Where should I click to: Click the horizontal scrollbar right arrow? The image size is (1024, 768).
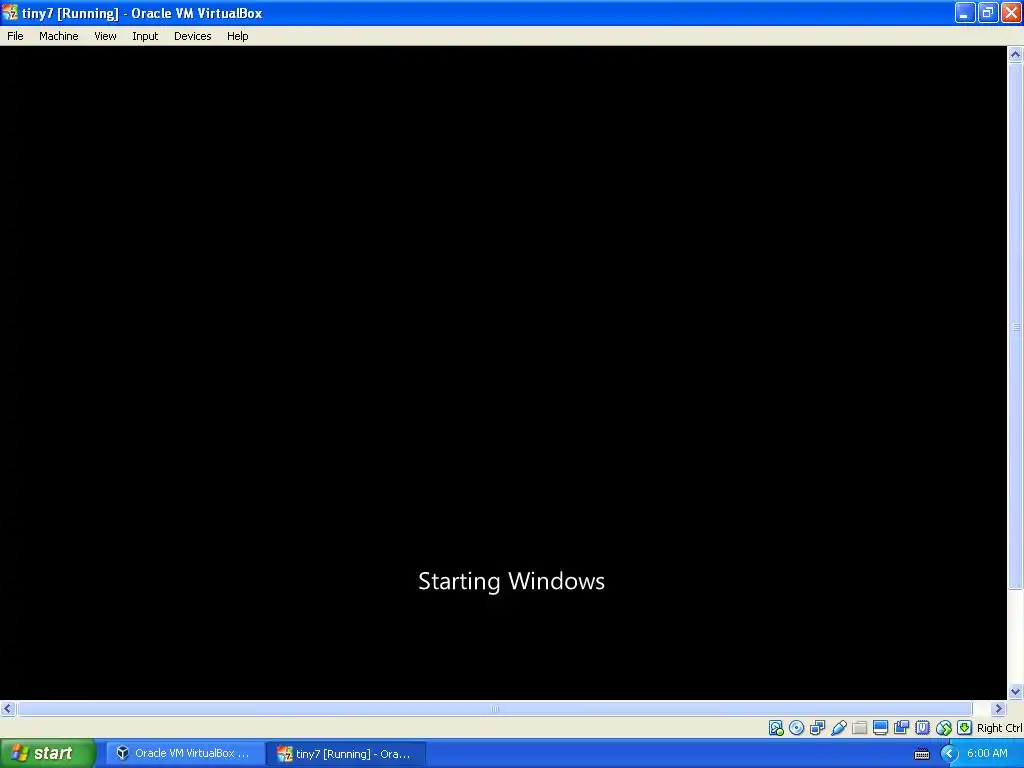coord(998,709)
